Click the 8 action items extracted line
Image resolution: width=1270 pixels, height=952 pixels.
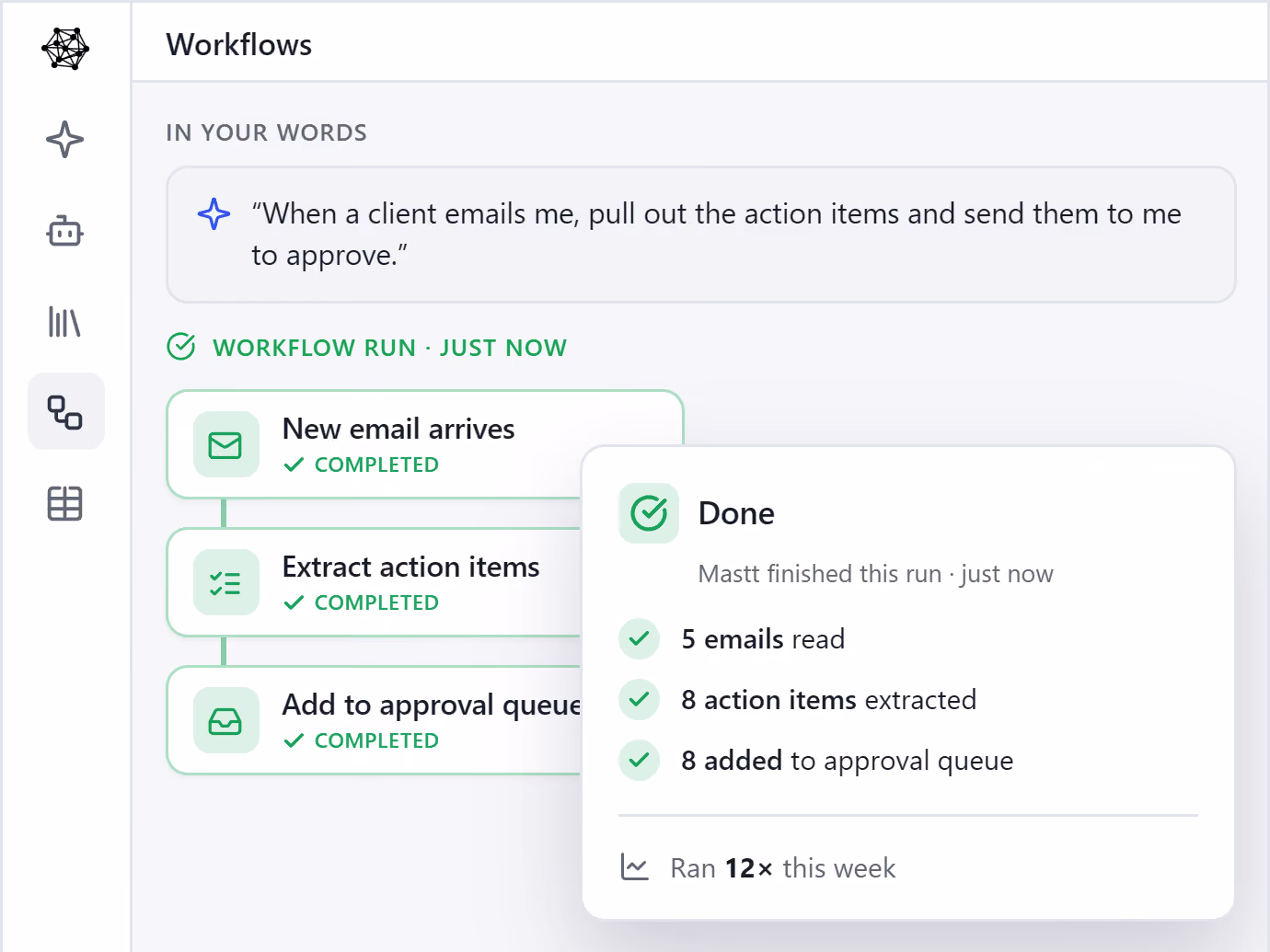point(829,700)
